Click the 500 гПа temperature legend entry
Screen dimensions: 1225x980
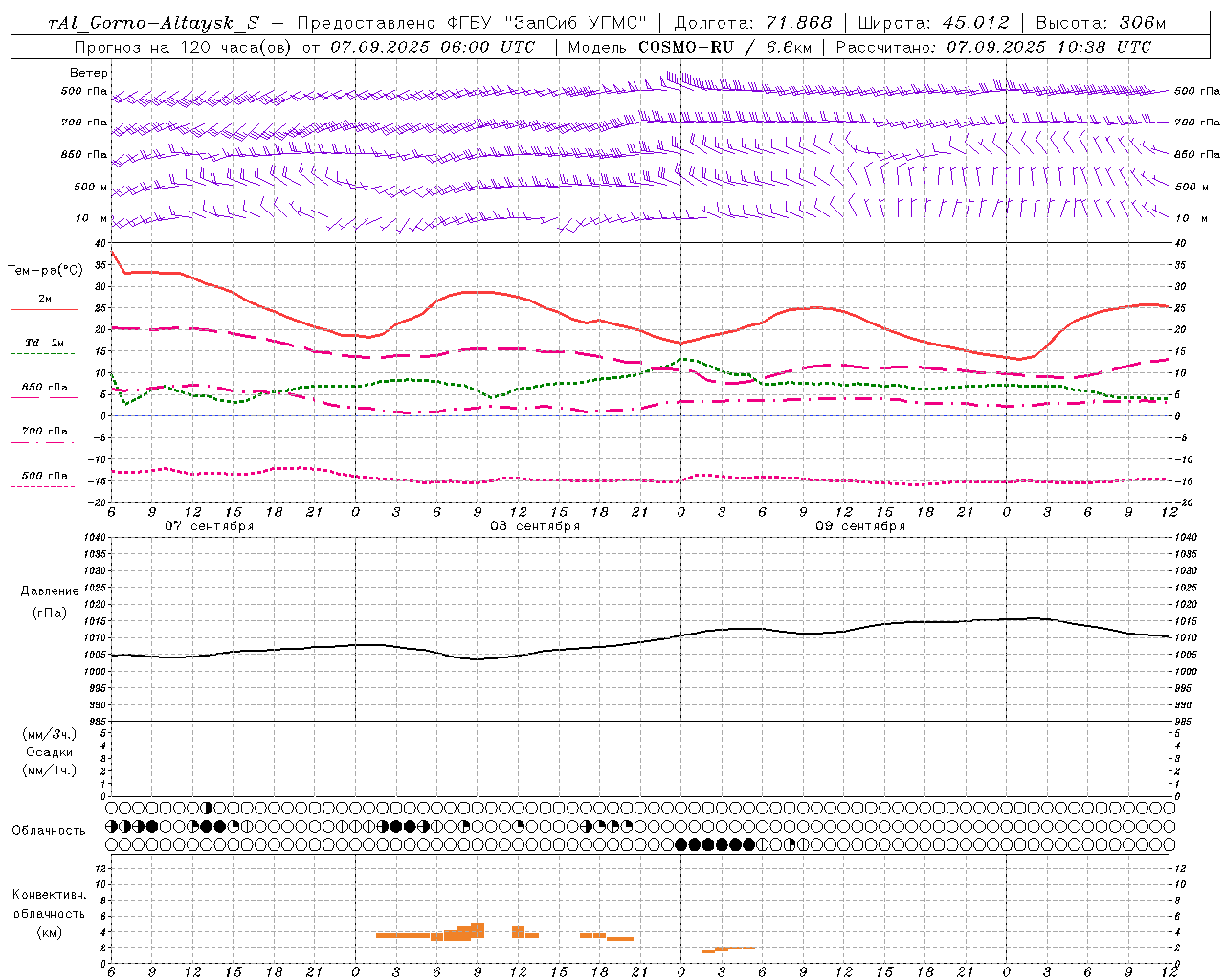click(x=45, y=476)
